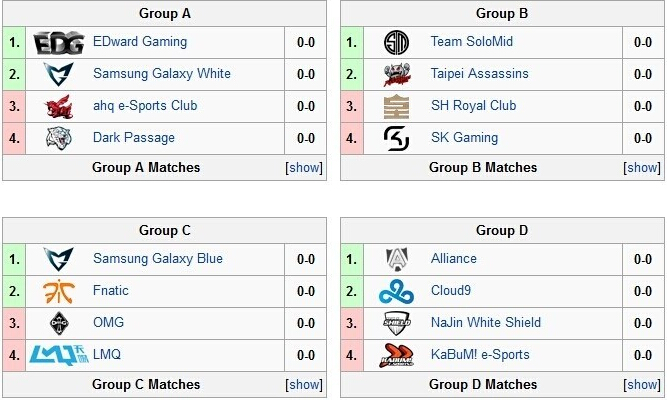Click the EDward Gaming team logo
This screenshot has height=400, width=667.
click(58, 43)
